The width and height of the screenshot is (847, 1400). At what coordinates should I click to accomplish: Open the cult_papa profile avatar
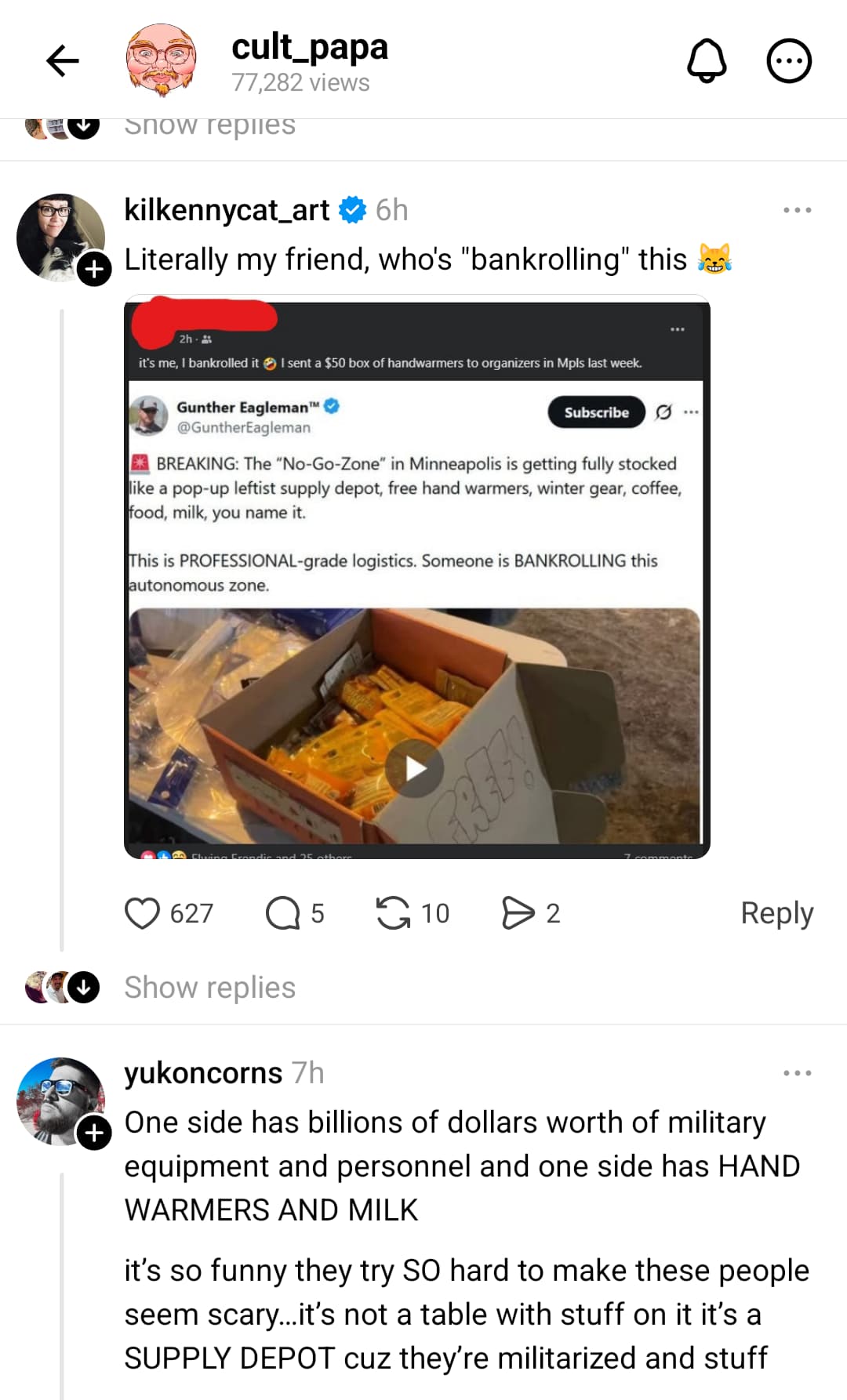pos(161,61)
